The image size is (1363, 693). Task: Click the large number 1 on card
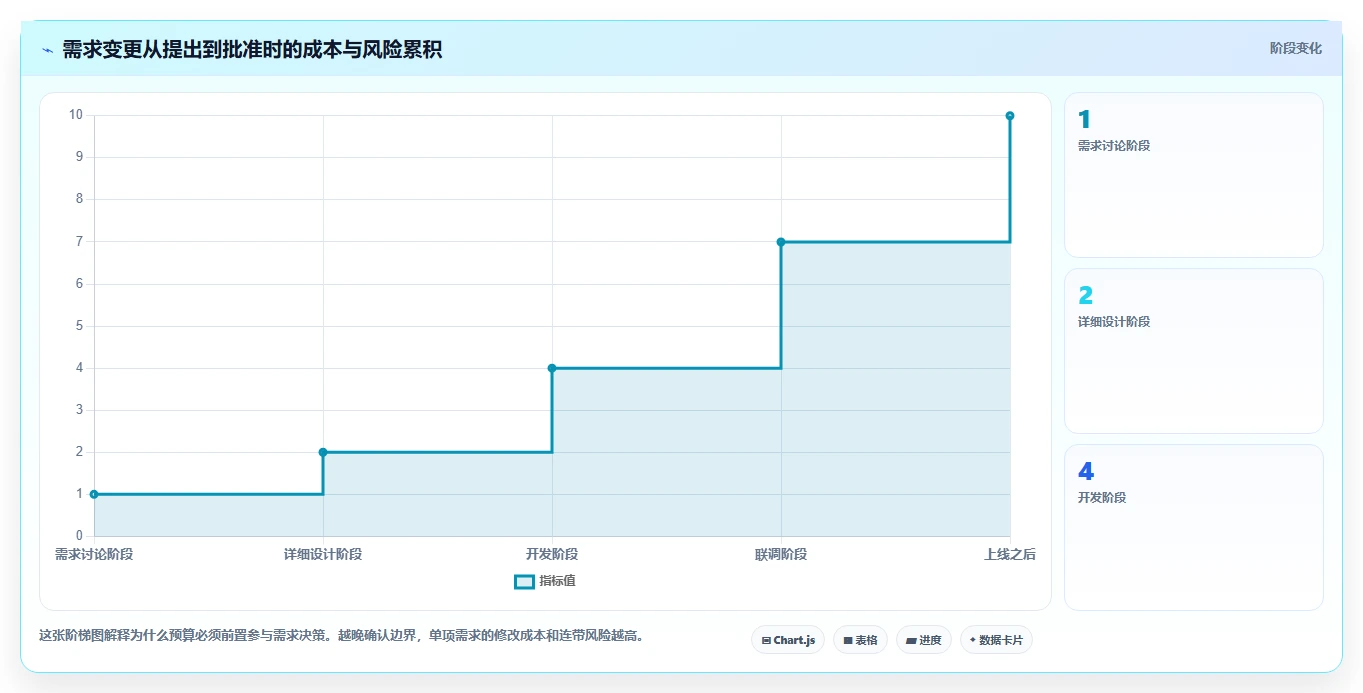[x=1084, y=120]
